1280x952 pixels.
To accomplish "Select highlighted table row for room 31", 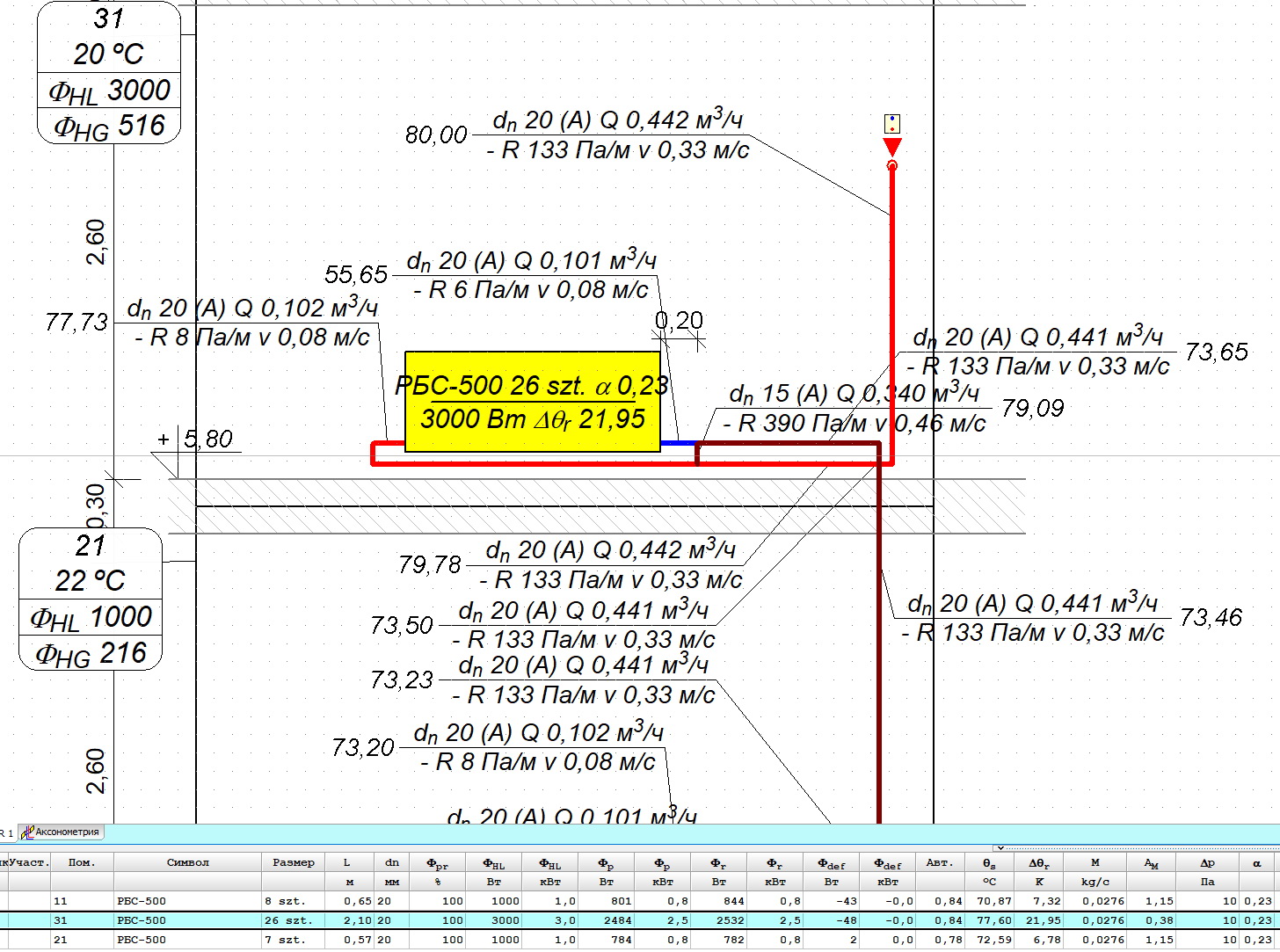I will (640, 920).
